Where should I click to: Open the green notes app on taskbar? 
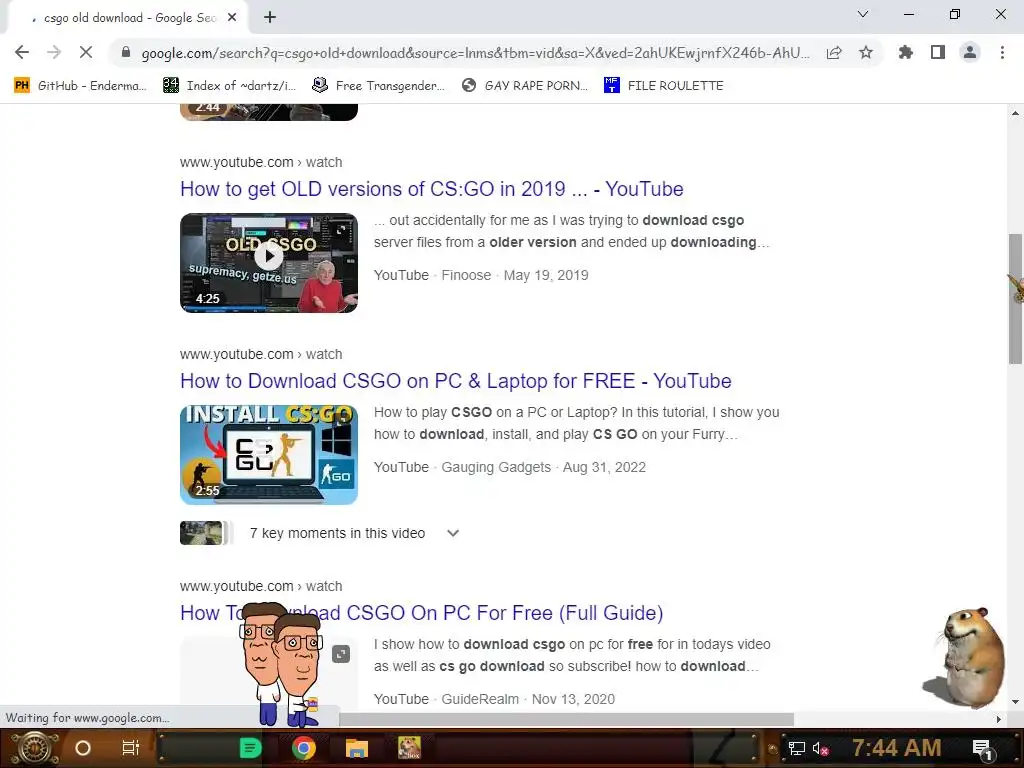(x=250, y=748)
